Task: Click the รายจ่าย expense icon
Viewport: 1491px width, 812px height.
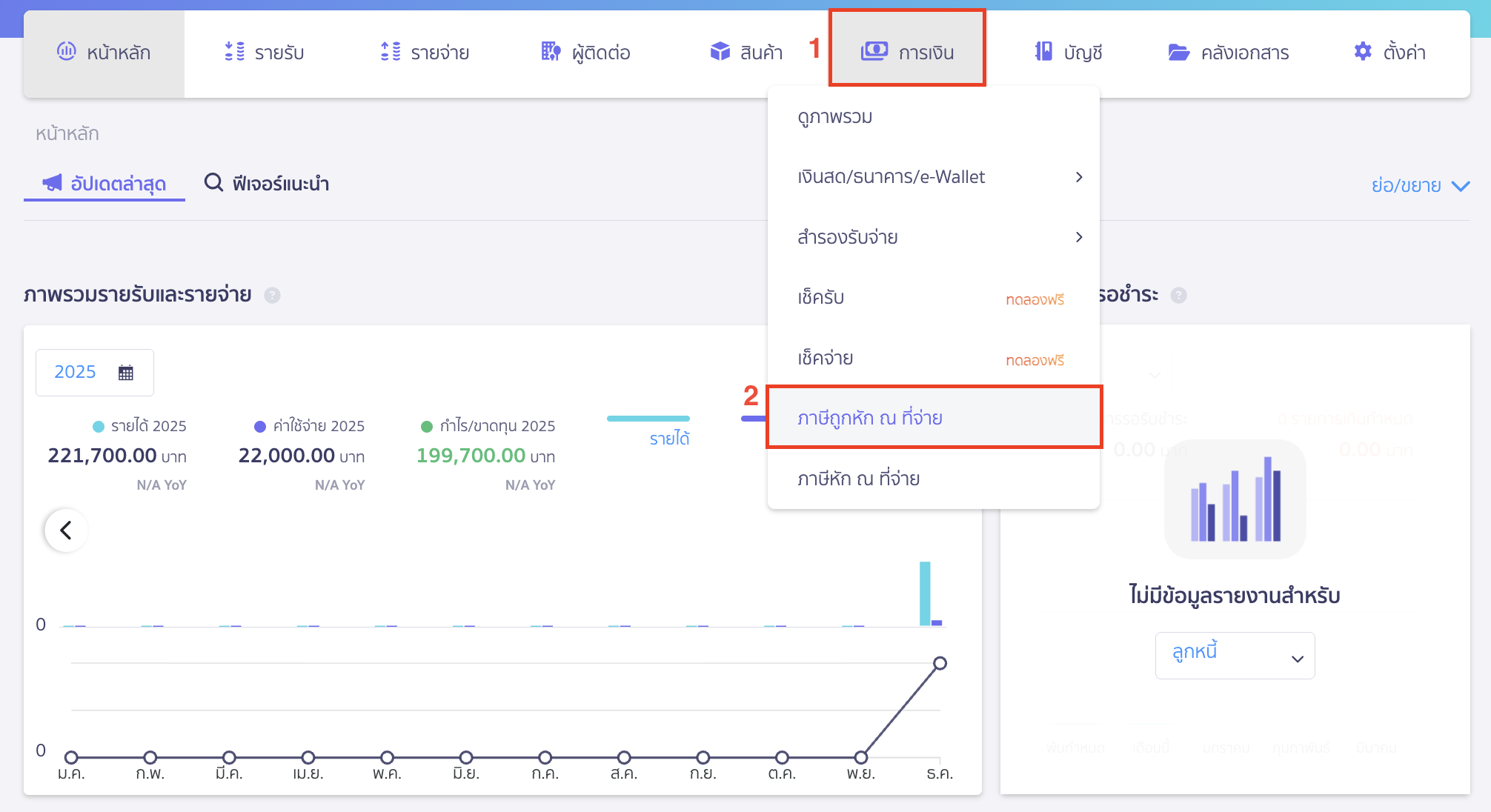Action: tap(391, 51)
